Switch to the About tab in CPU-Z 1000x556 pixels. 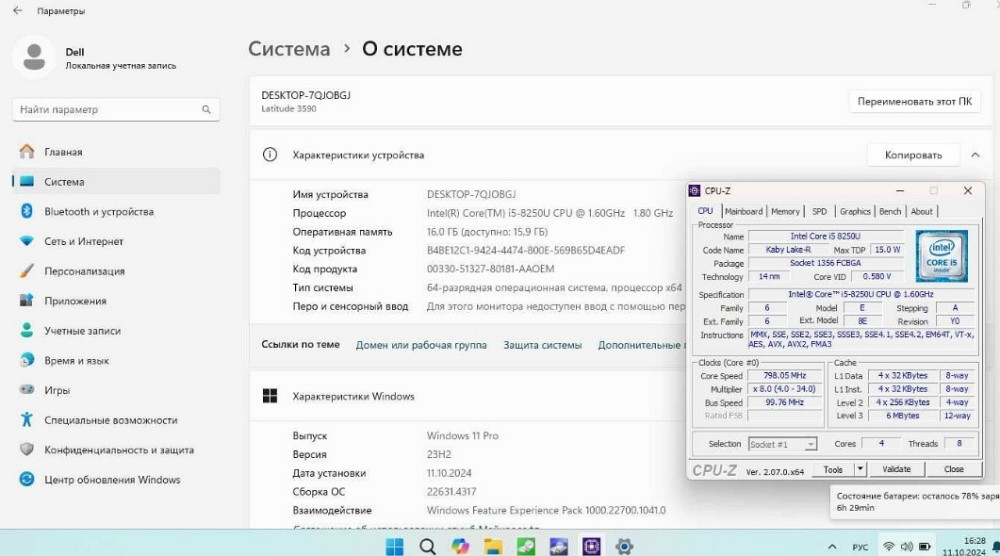[922, 211]
